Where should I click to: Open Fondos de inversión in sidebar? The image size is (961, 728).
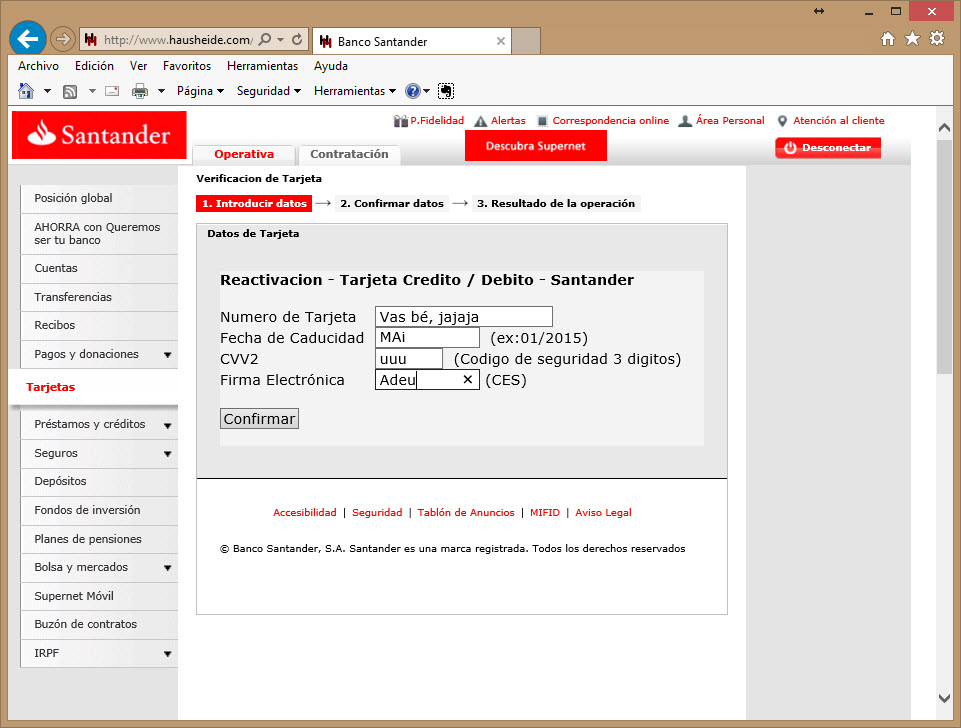[x=99, y=510]
